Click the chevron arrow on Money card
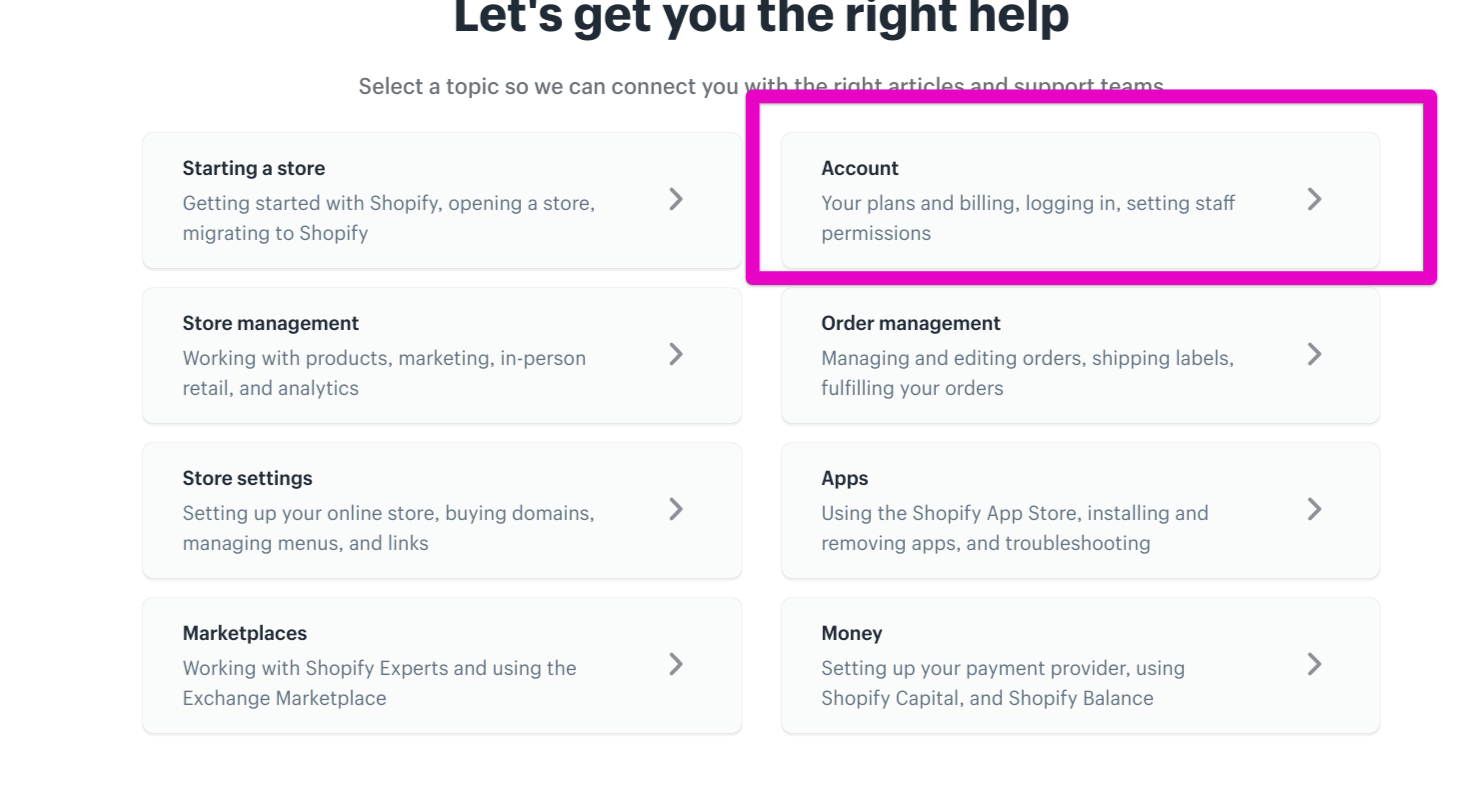 click(1314, 664)
